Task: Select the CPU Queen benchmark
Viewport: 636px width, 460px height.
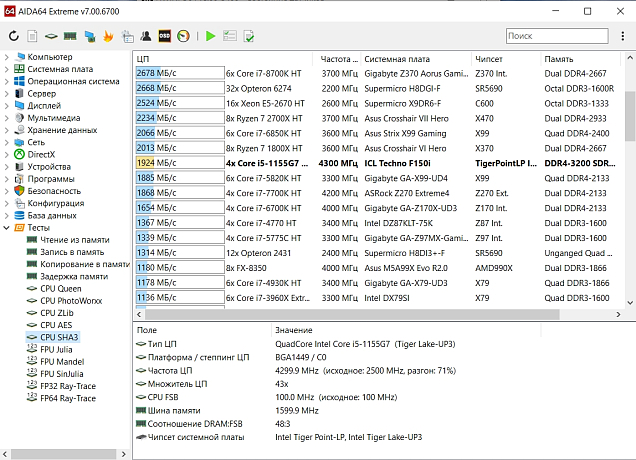Action: point(62,288)
